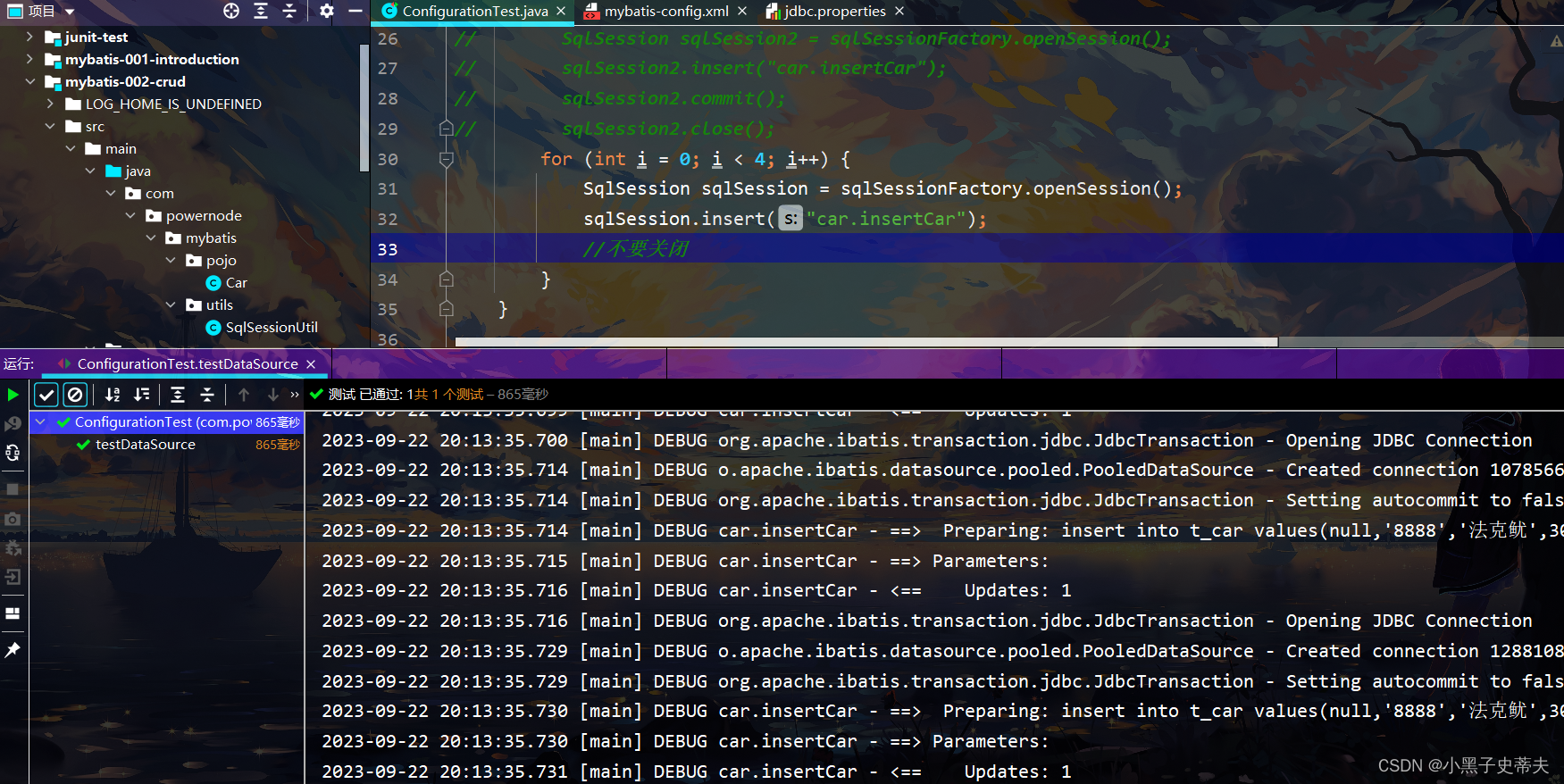Expand the junit-test module
Screen dimensions: 1564x784
point(29,37)
